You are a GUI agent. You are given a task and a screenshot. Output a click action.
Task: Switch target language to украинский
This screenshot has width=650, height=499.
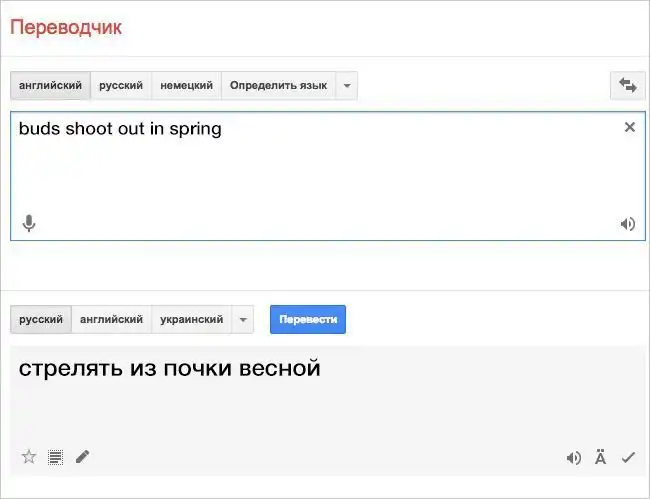tap(191, 320)
